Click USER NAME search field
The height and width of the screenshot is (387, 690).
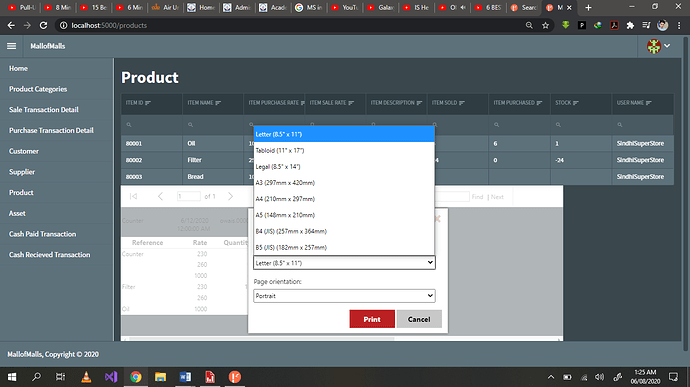(642, 125)
